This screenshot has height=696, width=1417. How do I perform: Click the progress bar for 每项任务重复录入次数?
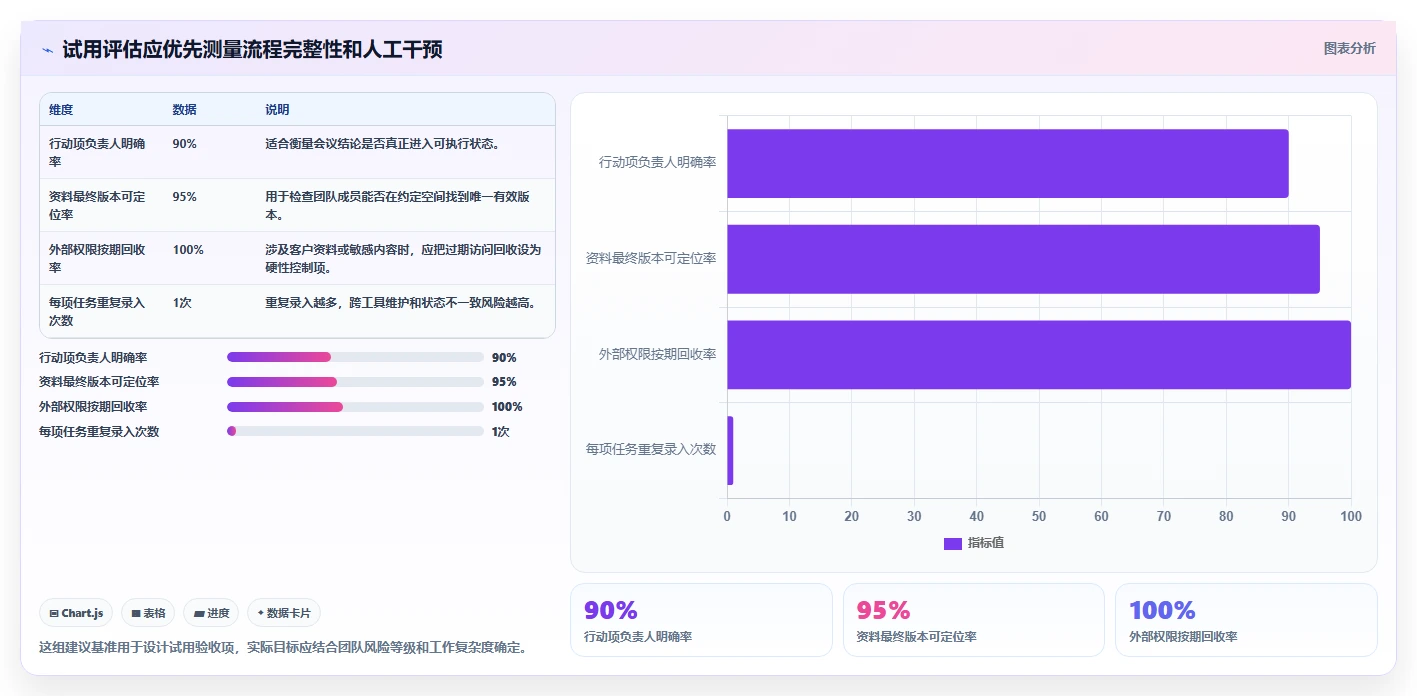coord(355,431)
